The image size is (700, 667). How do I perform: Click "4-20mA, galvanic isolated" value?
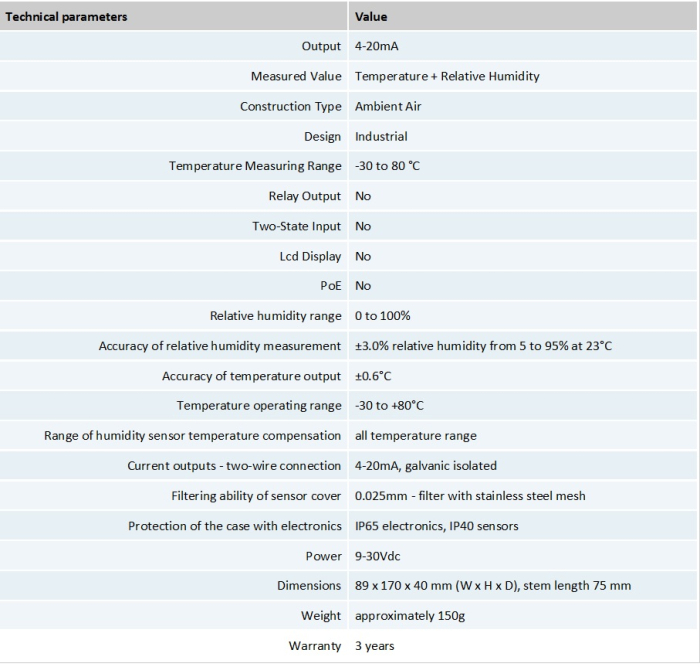click(425, 466)
